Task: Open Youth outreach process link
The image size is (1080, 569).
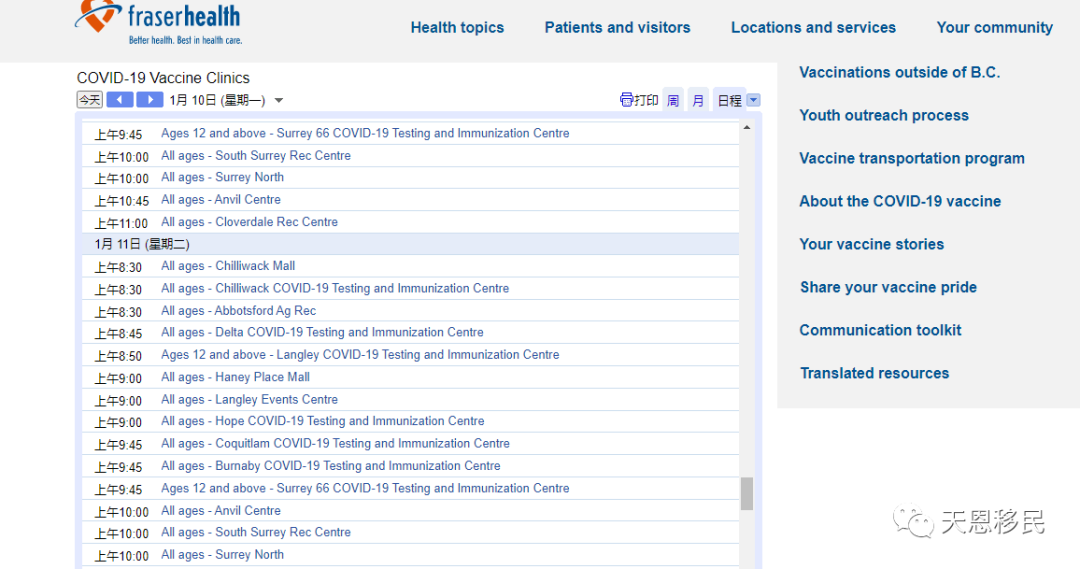Action: (884, 116)
